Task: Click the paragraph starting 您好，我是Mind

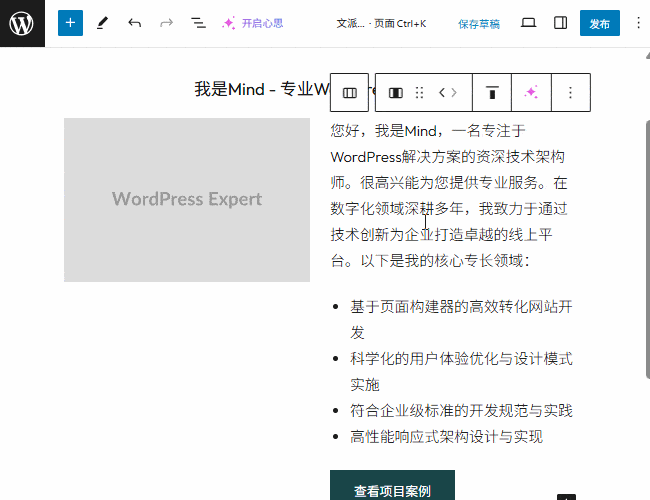Action: pyautogui.click(x=449, y=196)
